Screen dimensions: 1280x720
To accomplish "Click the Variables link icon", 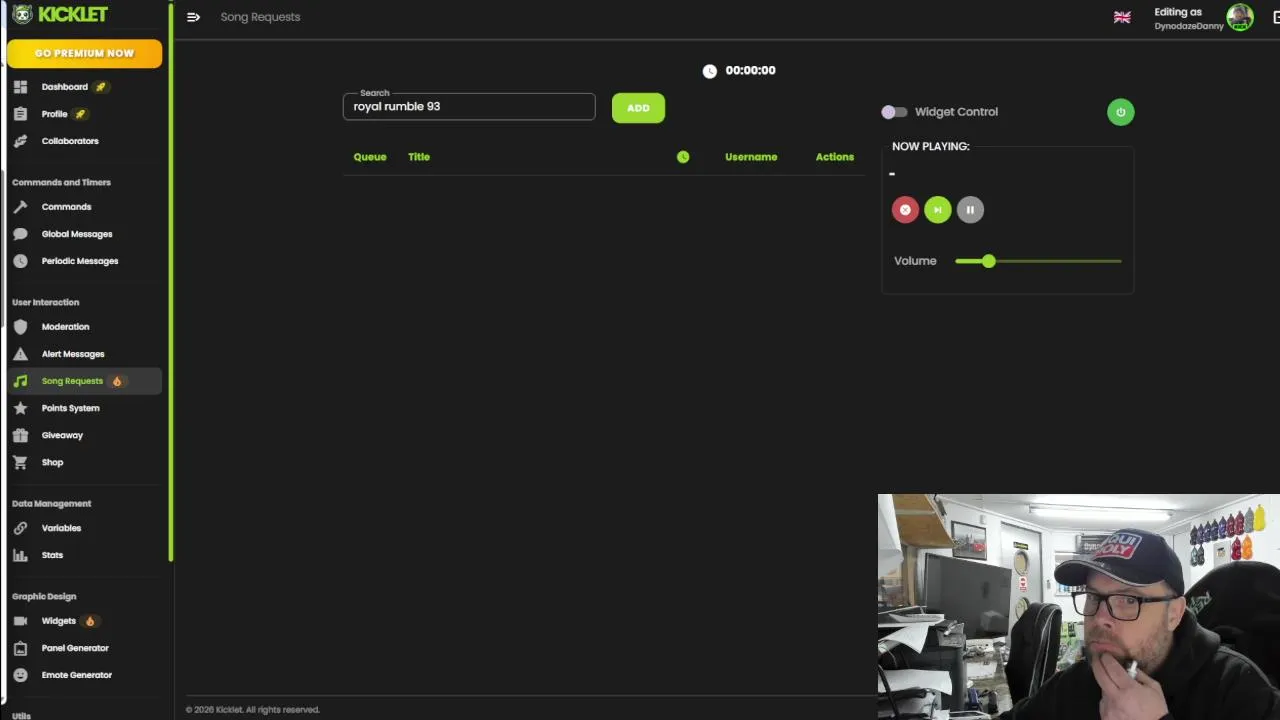I will coord(20,528).
